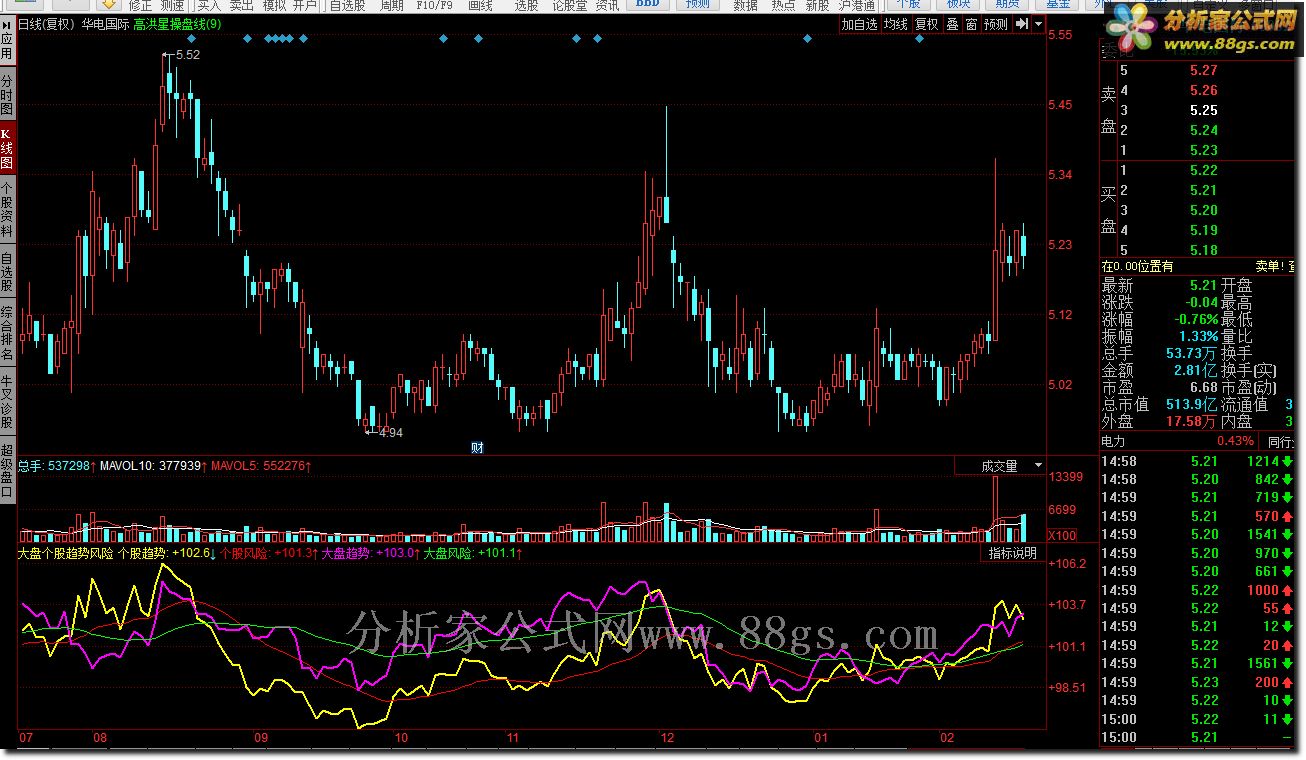Click tick row with volume 1561
1306x760 pixels.
coord(1198,663)
